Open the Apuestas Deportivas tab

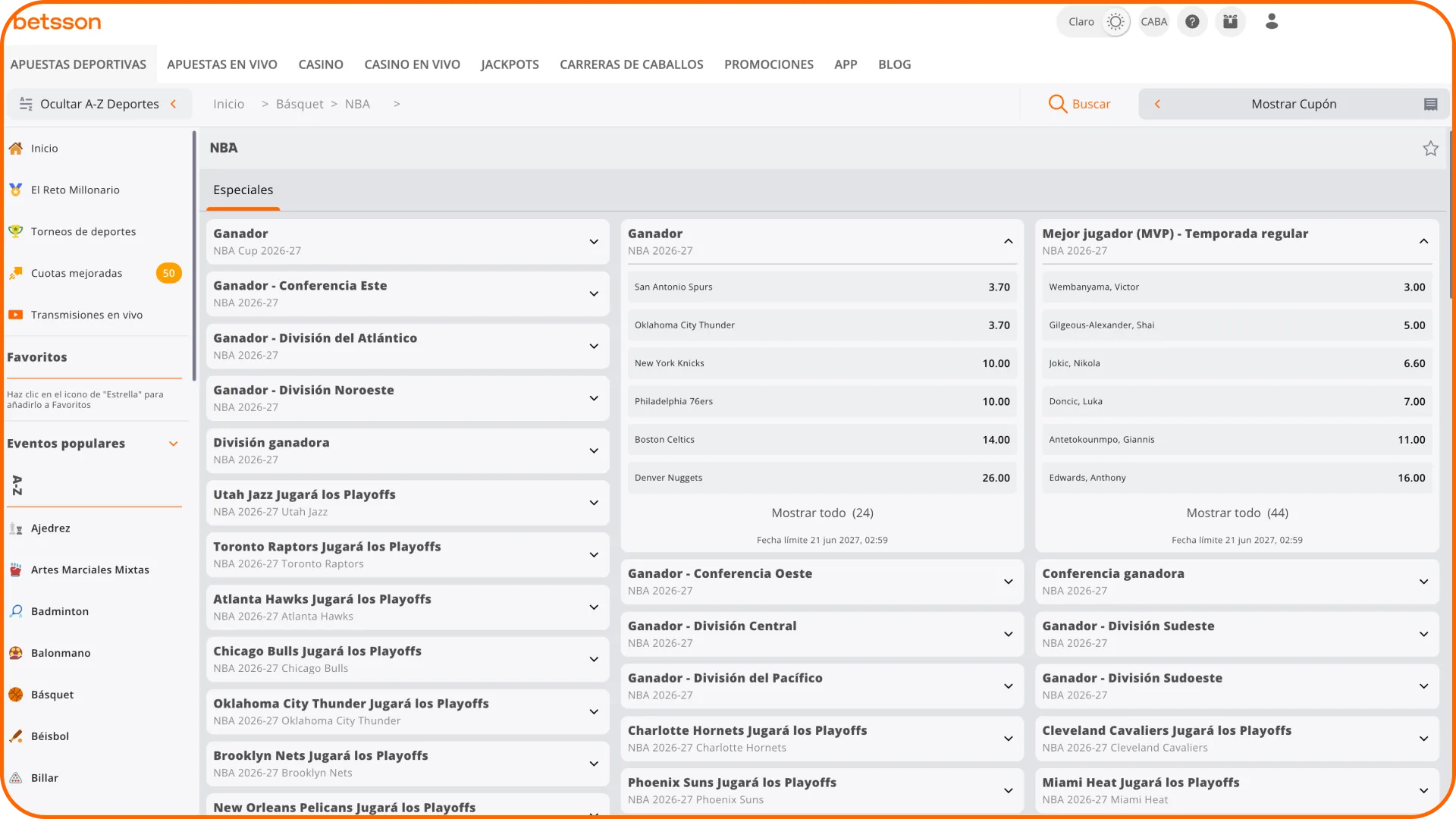pyautogui.click(x=78, y=64)
